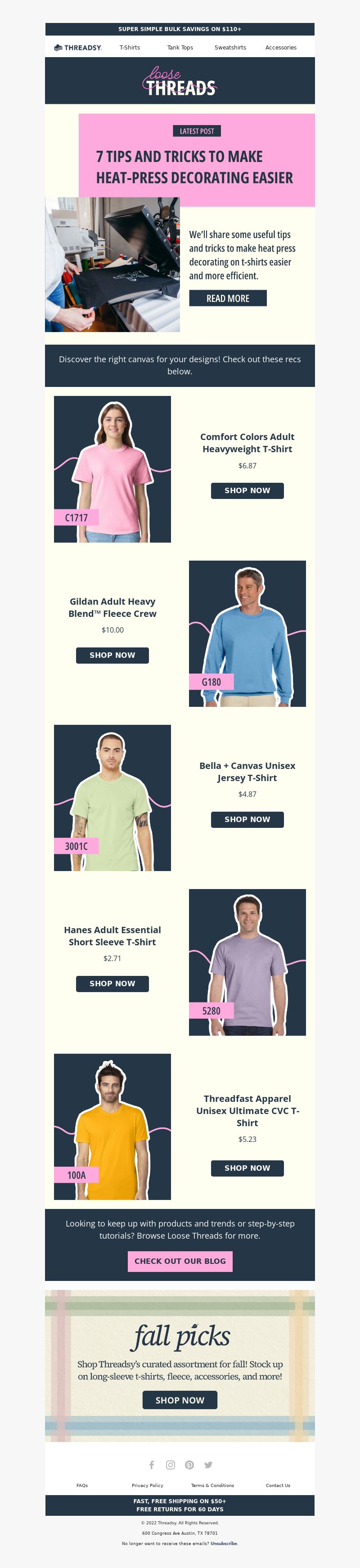360x1568 pixels.
Task: Go to Accessories category
Action: point(281,48)
